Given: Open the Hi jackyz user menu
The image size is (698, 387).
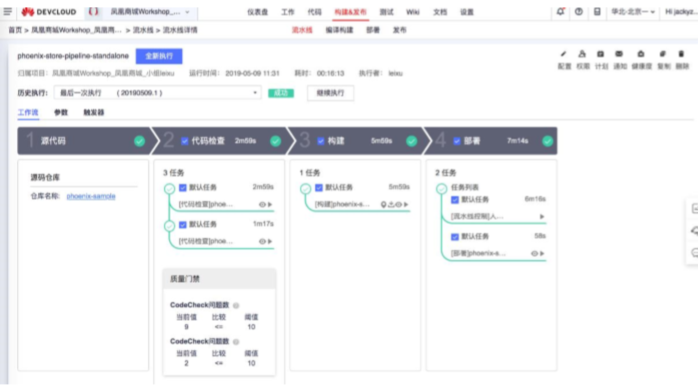Looking at the screenshot, I should (681, 12).
